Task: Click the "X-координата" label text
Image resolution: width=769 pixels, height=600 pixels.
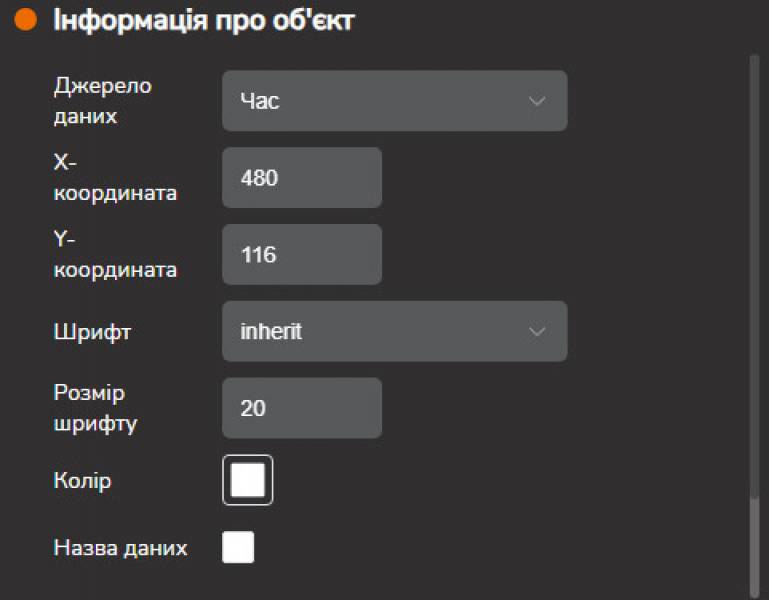Action: (114, 178)
